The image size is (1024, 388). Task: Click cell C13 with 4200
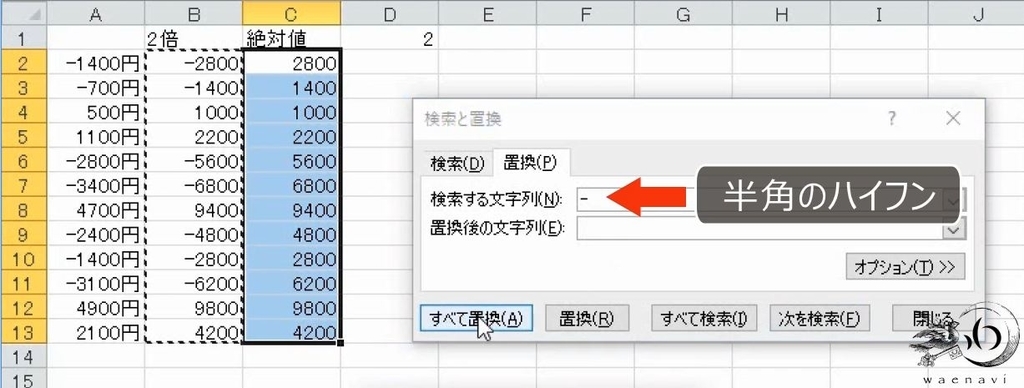[291, 333]
